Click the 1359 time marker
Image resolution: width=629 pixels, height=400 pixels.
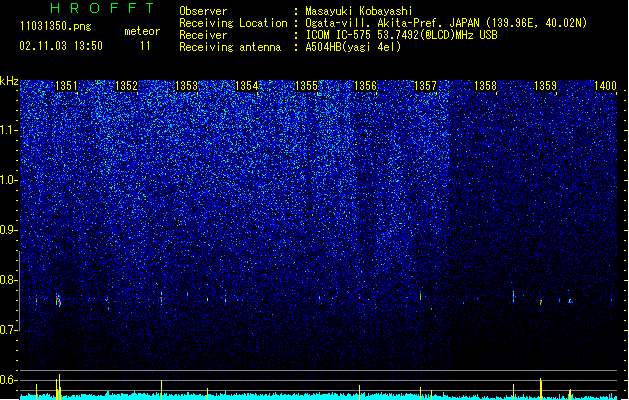tap(546, 86)
